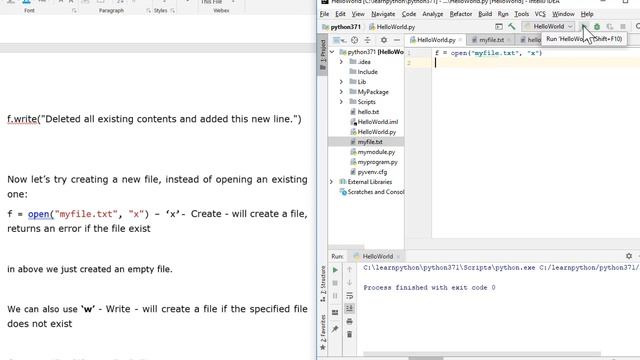Click HelloWorld.py breadcrumb in navigation bar
Screen dimensions: 640x360
[392, 27]
